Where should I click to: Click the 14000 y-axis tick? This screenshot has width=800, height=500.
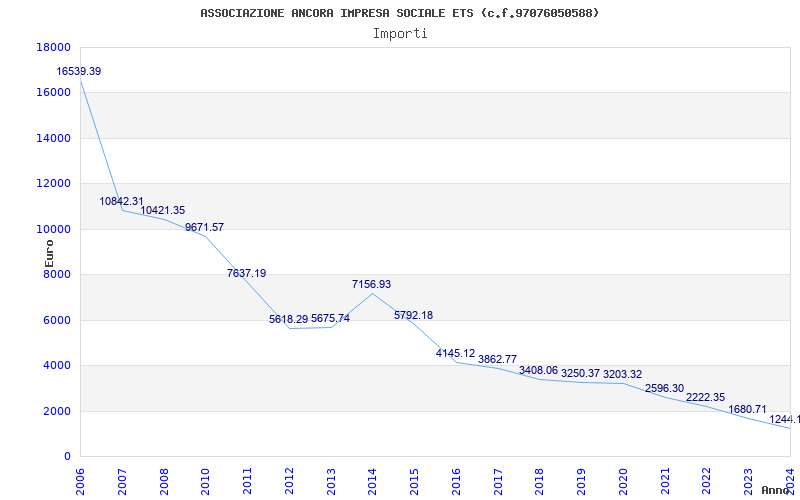[x=53, y=138]
